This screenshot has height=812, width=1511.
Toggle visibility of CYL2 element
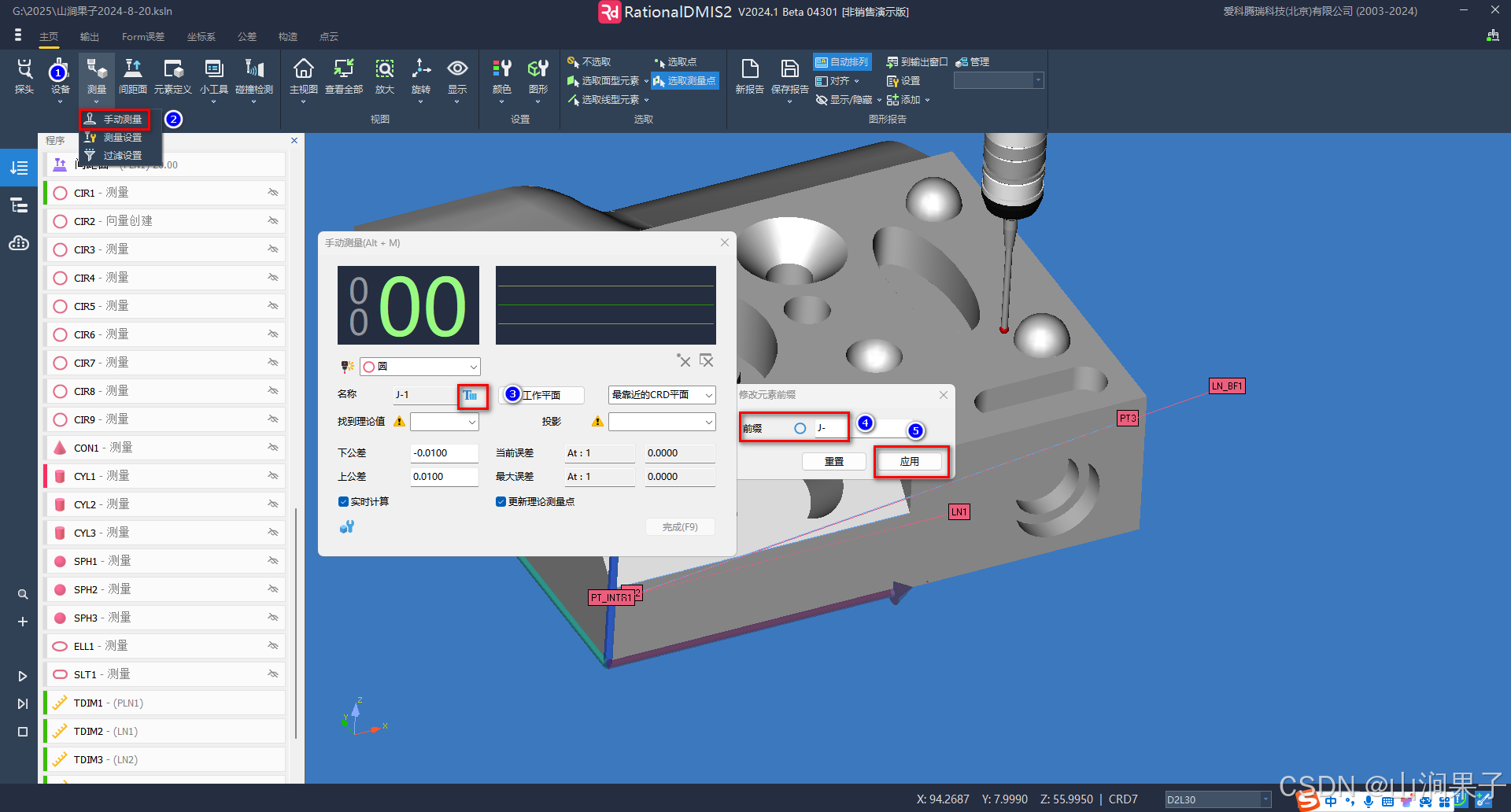tap(273, 504)
